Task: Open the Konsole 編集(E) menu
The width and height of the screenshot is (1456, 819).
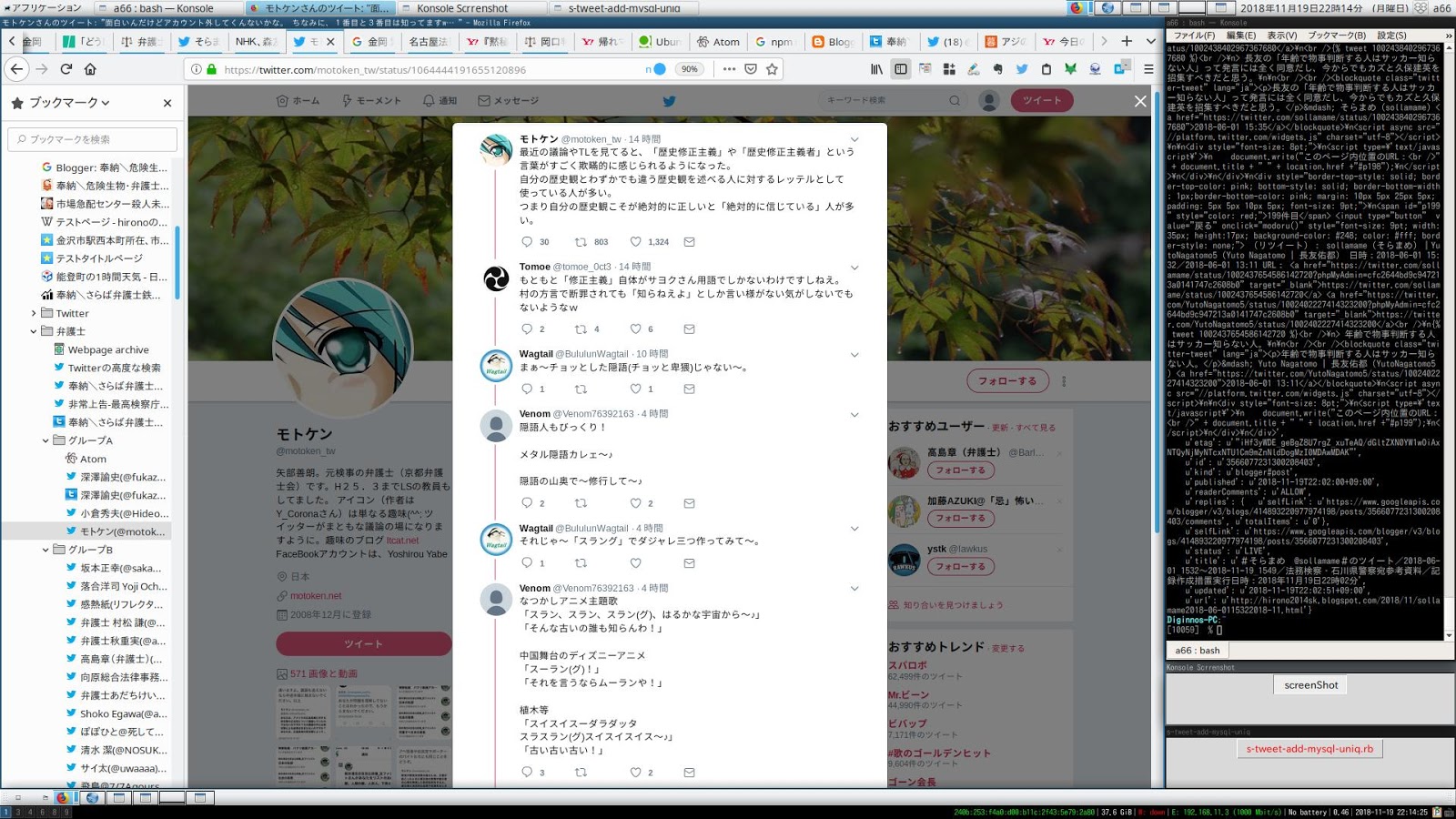Action: pyautogui.click(x=1241, y=35)
